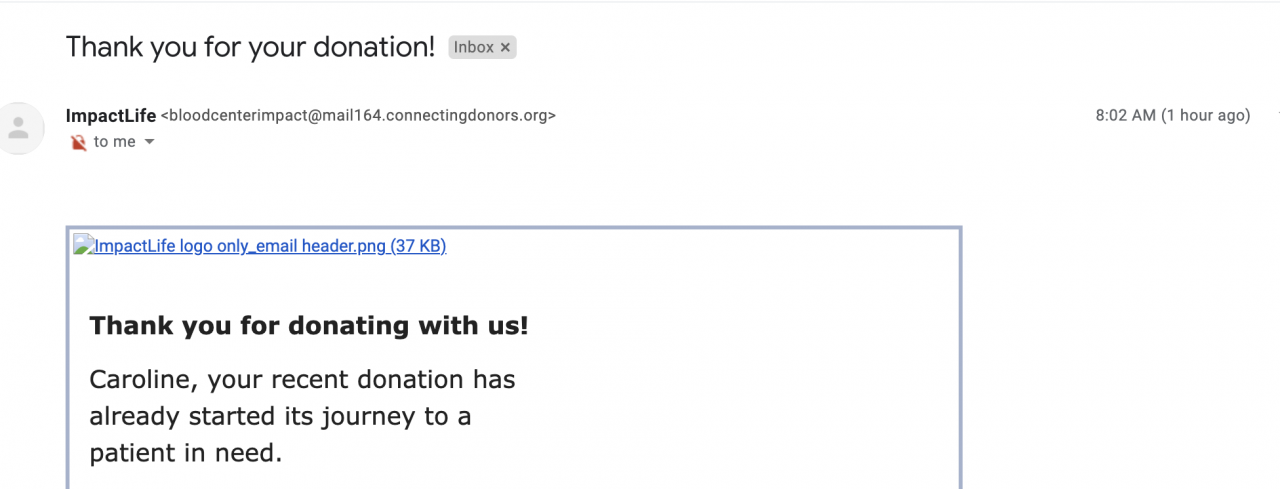1280x489 pixels.
Task: Click the red no-encryption lock icon
Action: coord(79,143)
